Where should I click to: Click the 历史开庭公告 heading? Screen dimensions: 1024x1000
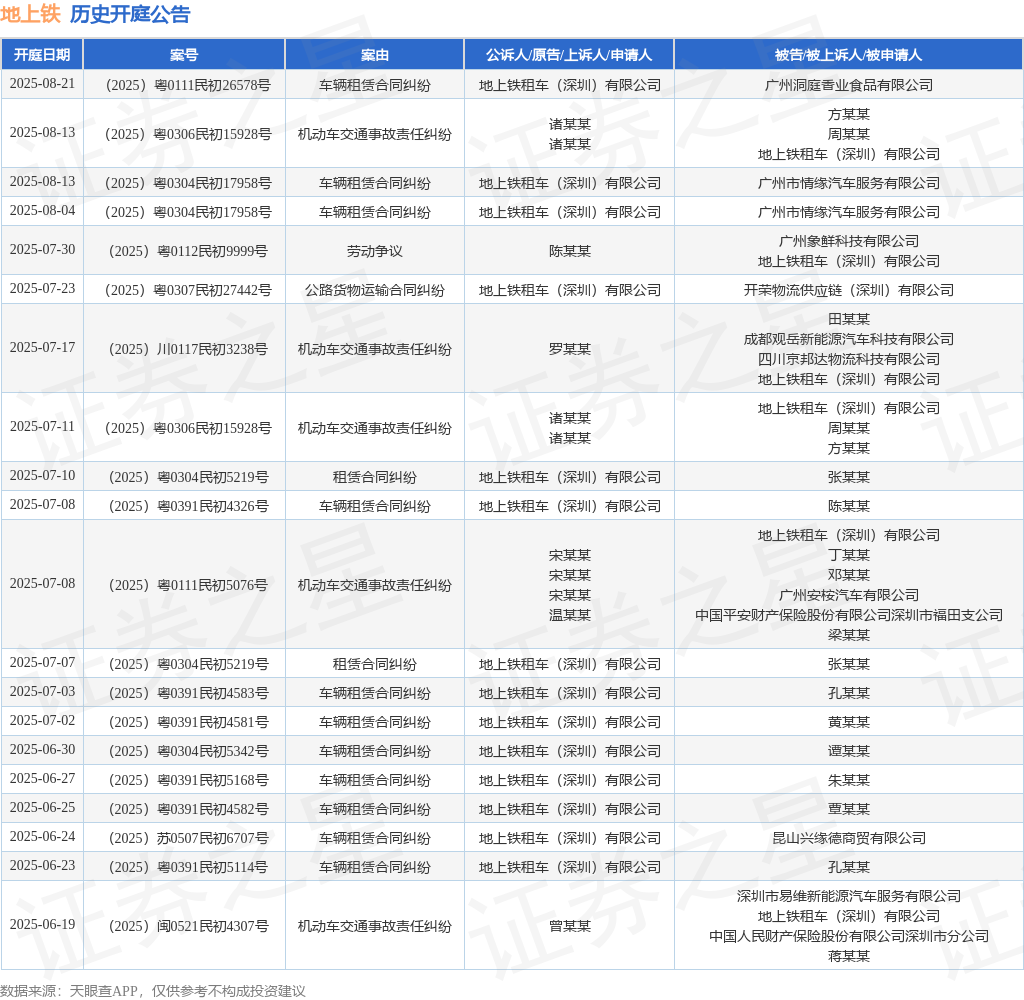pyautogui.click(x=130, y=15)
